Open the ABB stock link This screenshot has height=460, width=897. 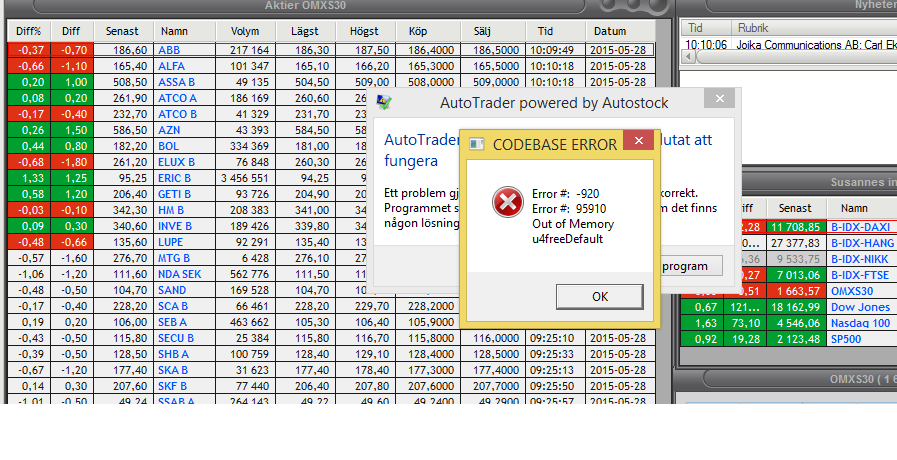click(169, 49)
